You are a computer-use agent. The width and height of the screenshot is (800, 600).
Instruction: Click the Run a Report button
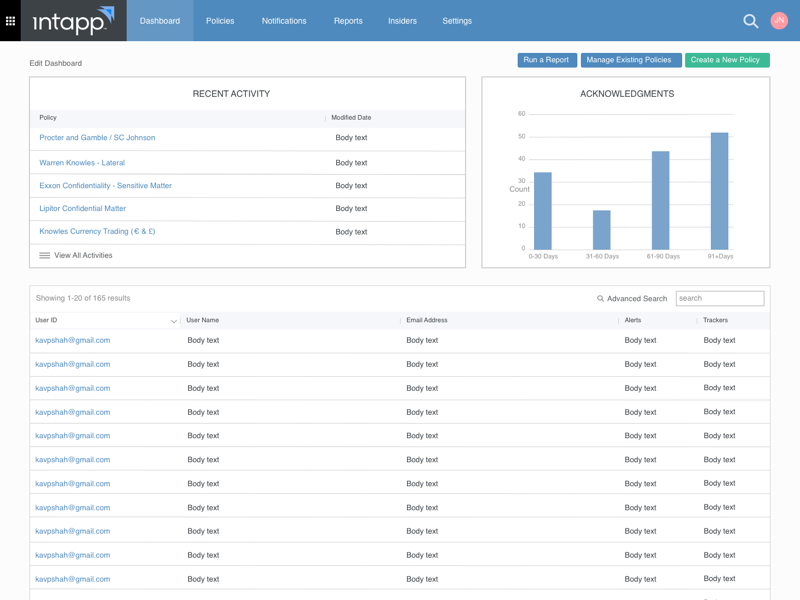(x=546, y=60)
